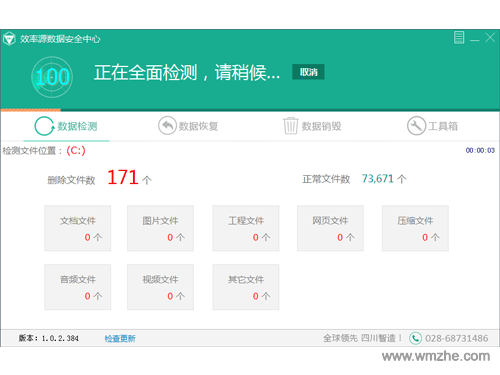The height and width of the screenshot is (375, 500).
Task: Select the 工程文件 category card
Action: click(x=246, y=228)
